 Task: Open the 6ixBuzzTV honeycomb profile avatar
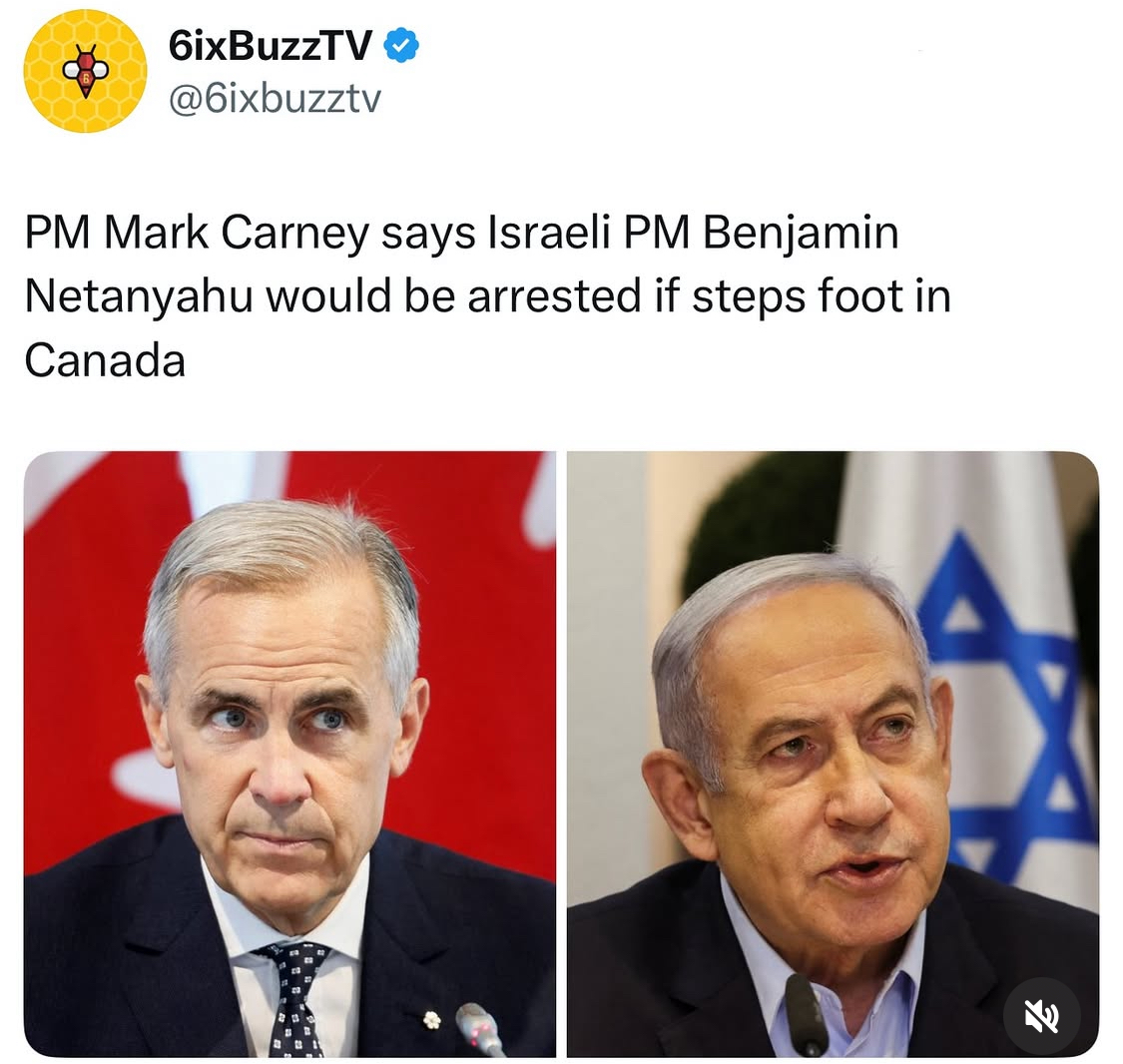coord(85,71)
